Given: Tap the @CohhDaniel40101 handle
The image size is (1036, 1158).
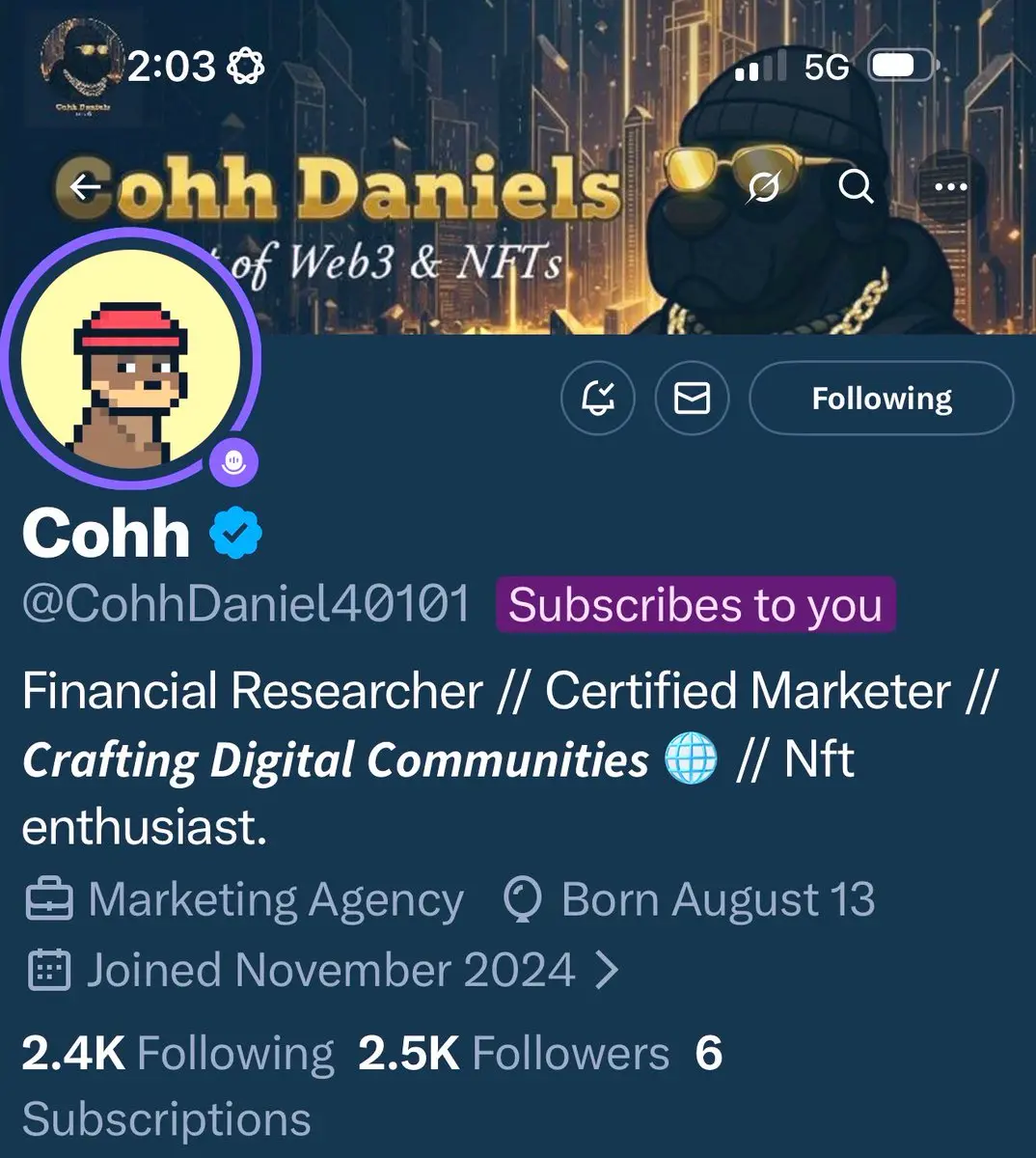Looking at the screenshot, I should coord(246,605).
